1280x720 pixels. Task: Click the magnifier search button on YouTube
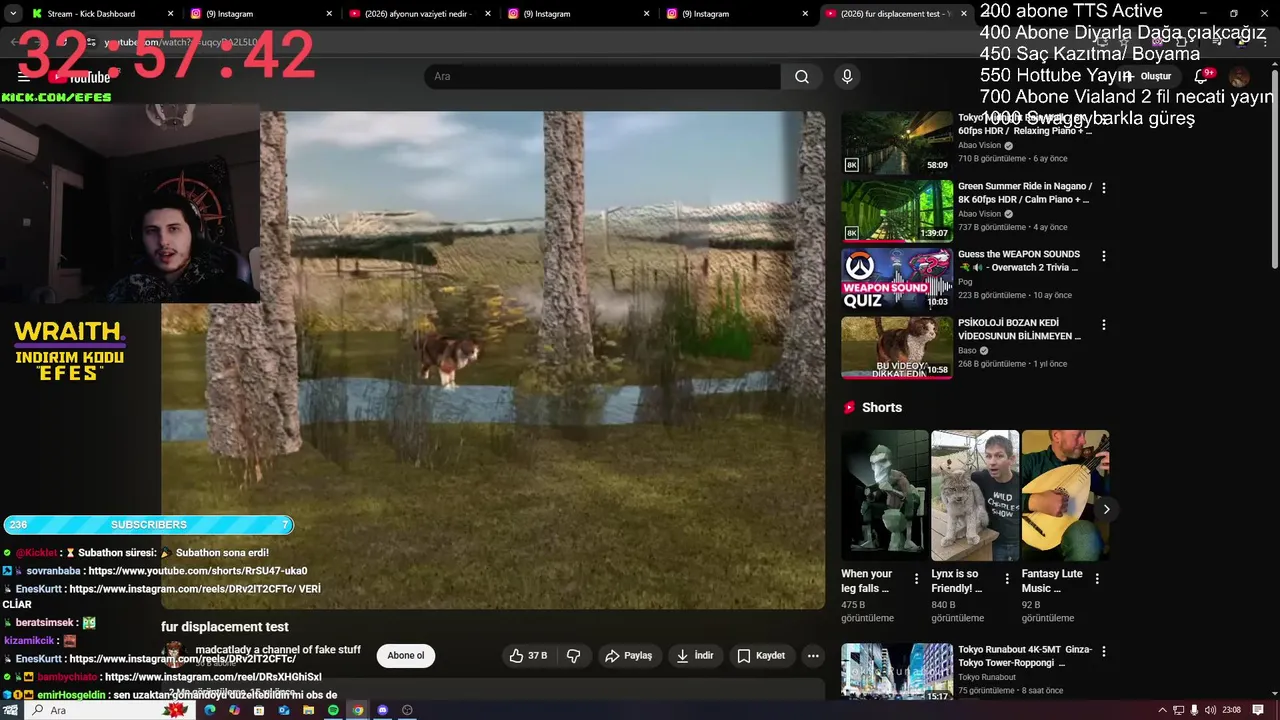pos(802,77)
